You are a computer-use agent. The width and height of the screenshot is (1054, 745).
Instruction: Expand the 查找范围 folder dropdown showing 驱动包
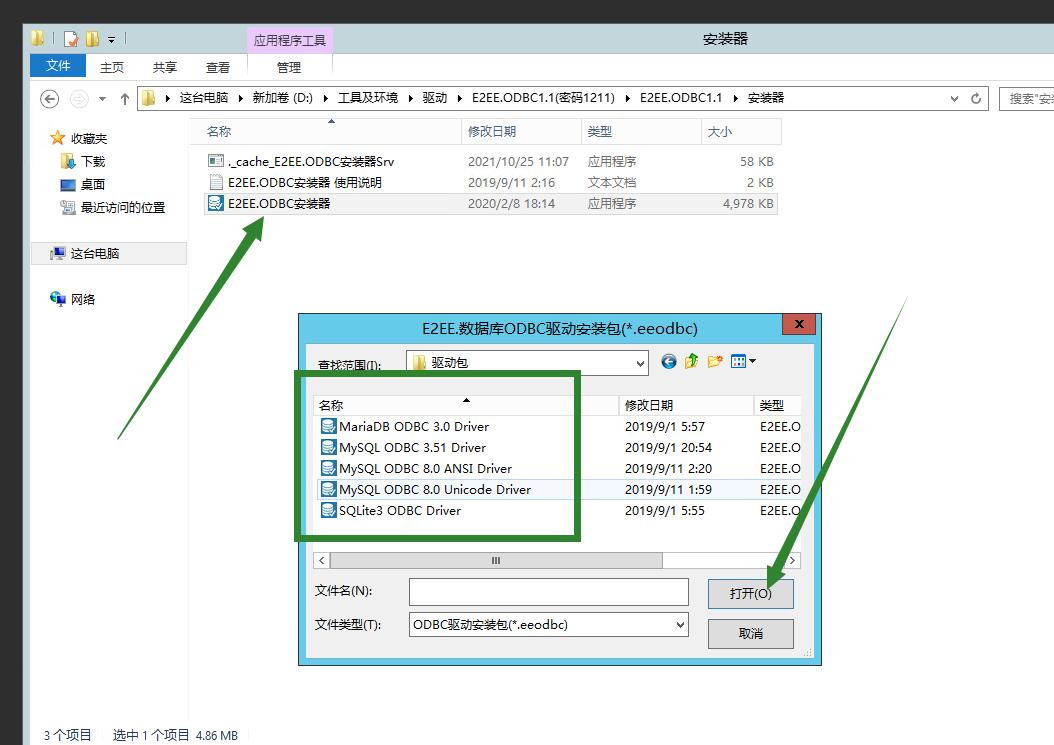coord(640,363)
